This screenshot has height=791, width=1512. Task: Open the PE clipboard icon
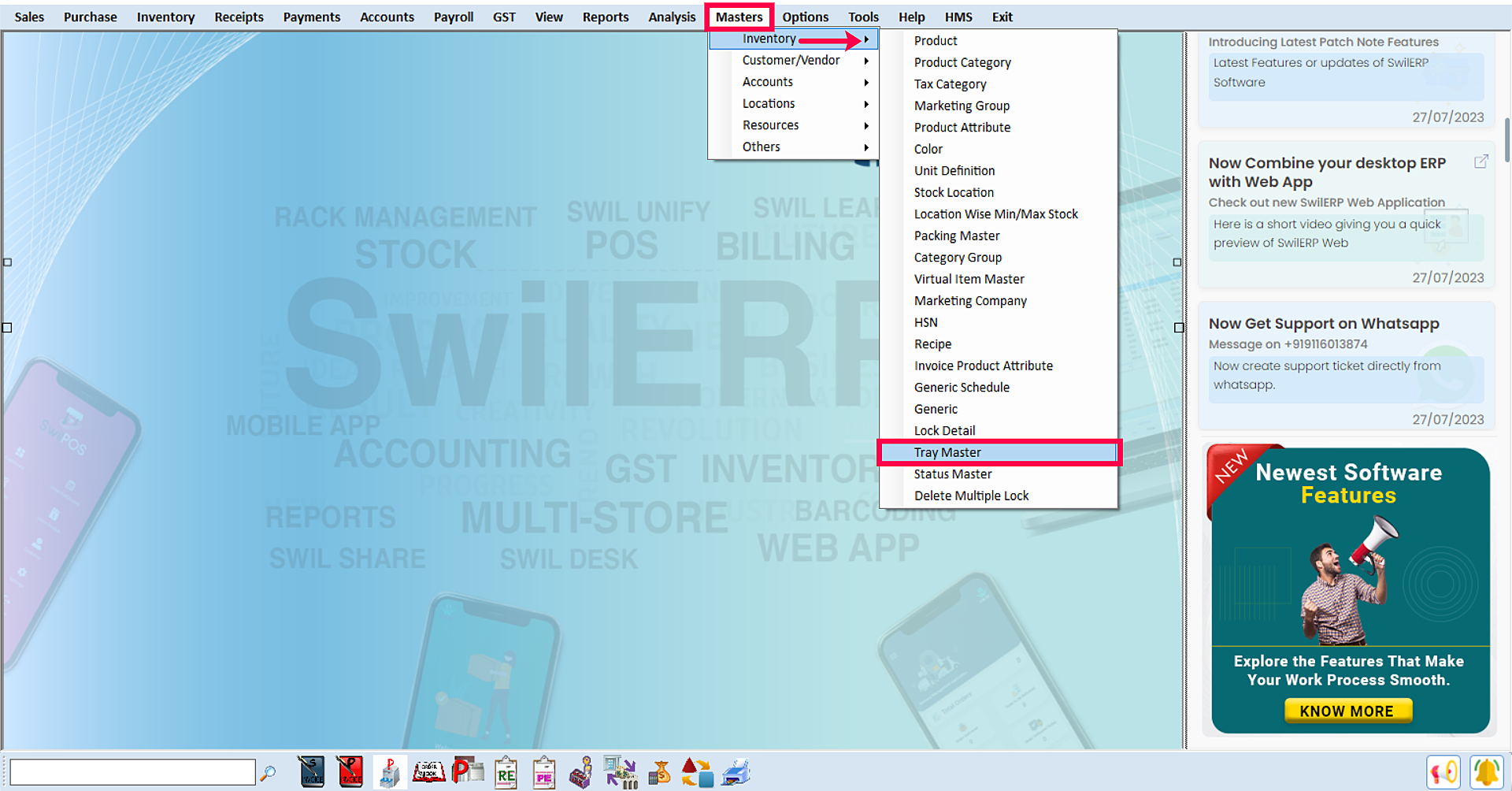point(543,773)
